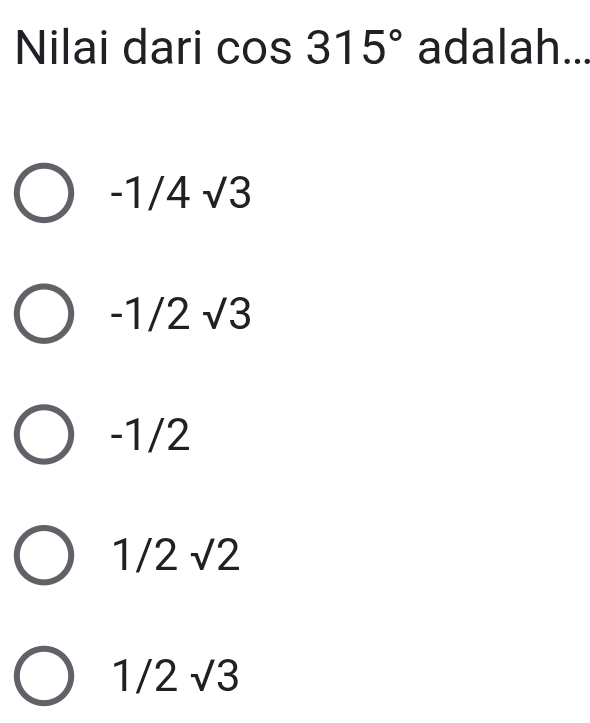Screen dimensions: 590x723
Task: Click the answer label text 1/2 √2
Action: click(176, 556)
